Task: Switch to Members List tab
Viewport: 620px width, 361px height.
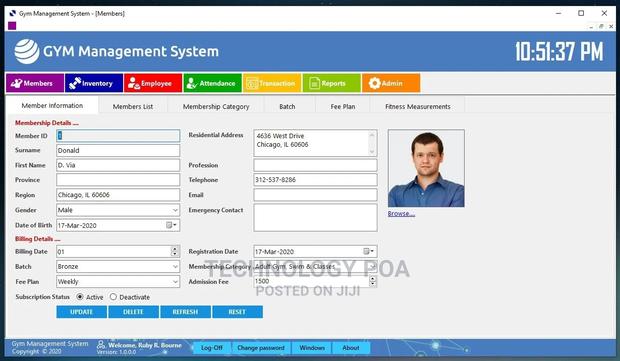Action: 133,106
